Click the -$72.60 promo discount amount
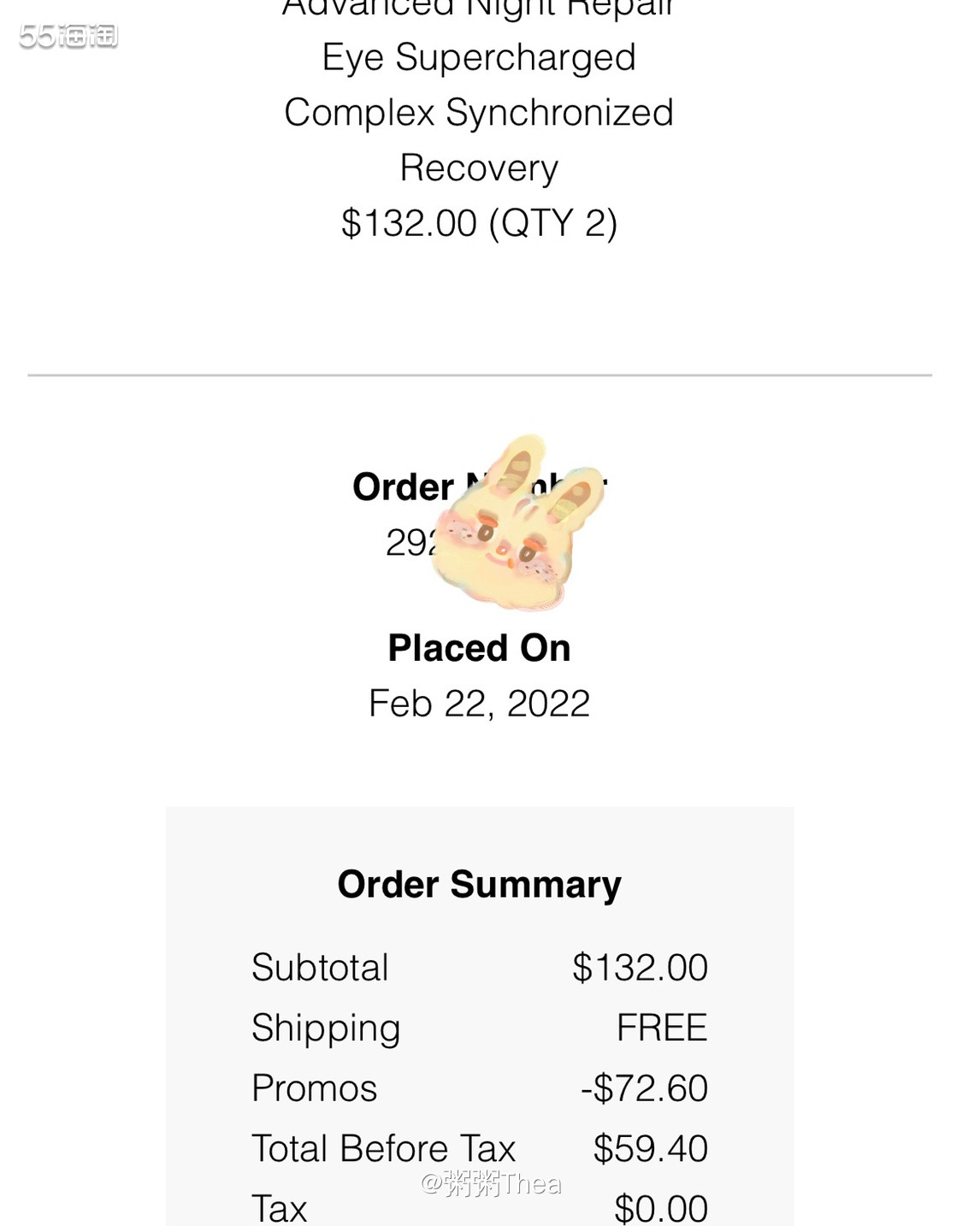Screen dimensions: 980x1226 click(x=644, y=1088)
